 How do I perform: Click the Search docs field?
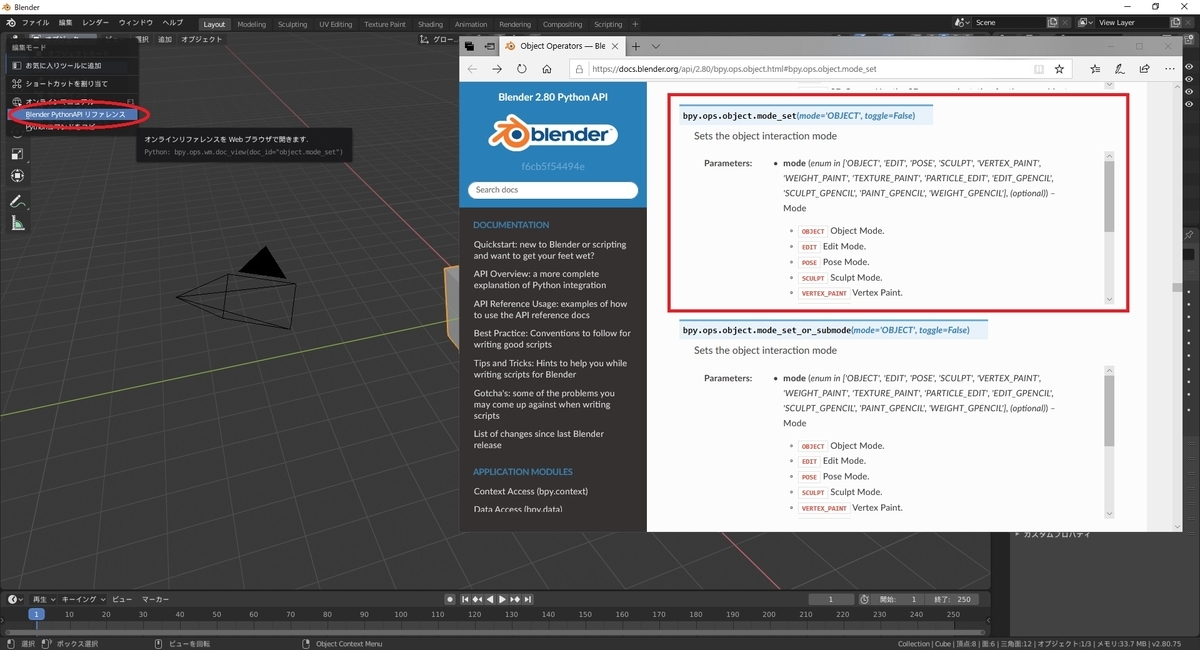point(553,189)
